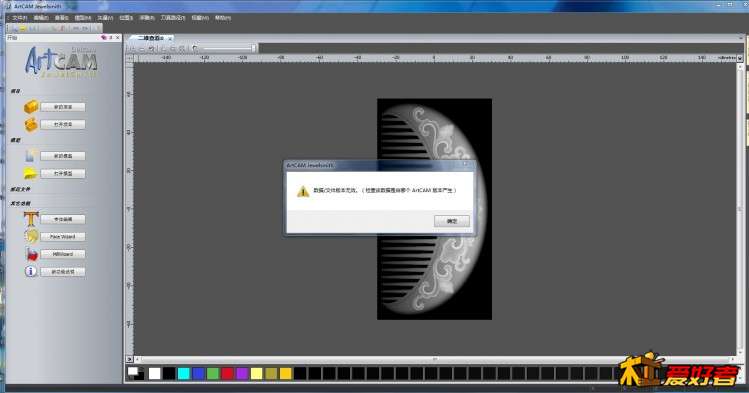Click the Face Wizard button
Viewport: 749px width, 393px height.
[x=63, y=237]
